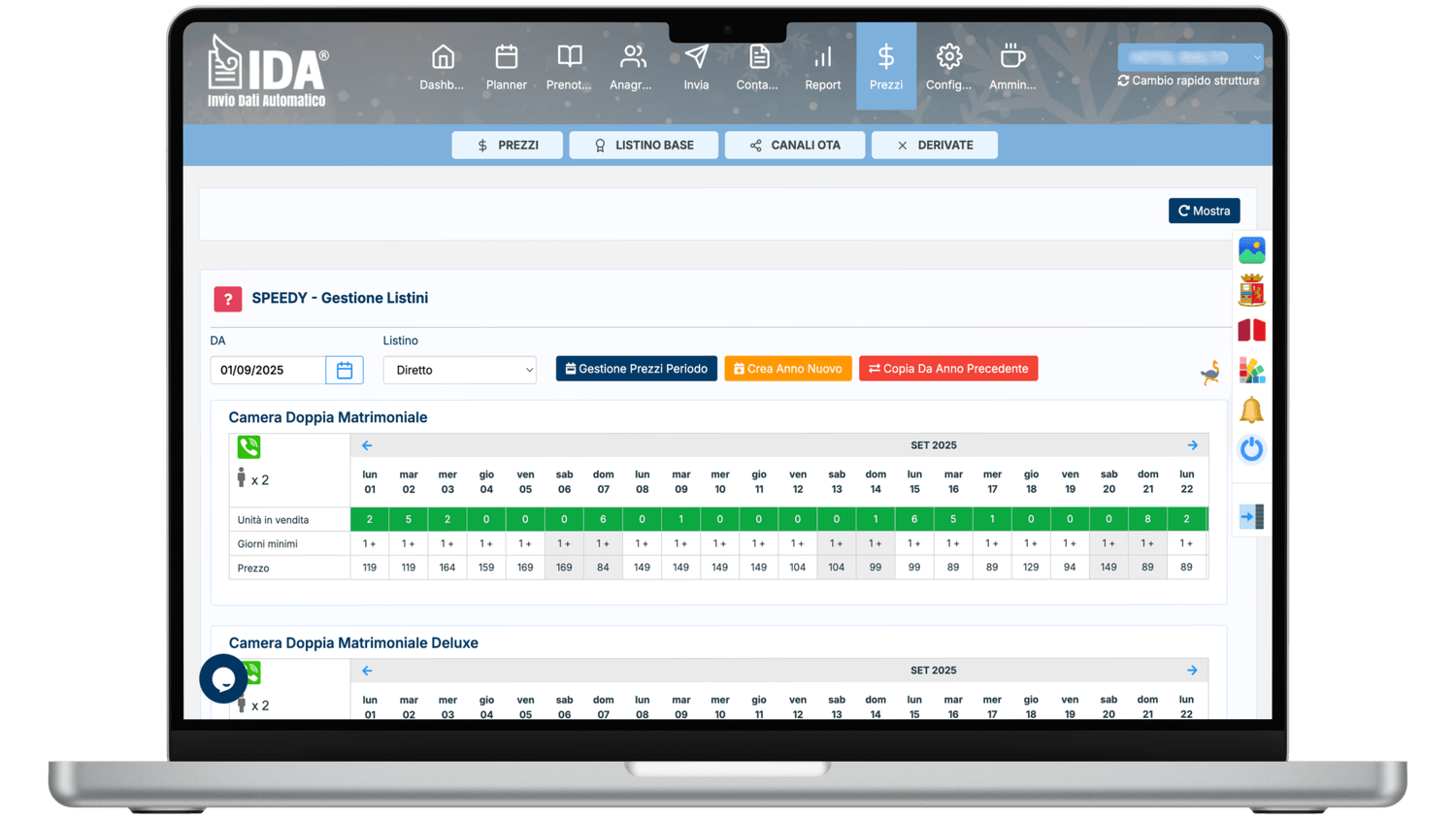Image resolution: width=1456 pixels, height=819 pixels.
Task: Click Gestione Prezzi Periodo button
Action: coord(637,369)
